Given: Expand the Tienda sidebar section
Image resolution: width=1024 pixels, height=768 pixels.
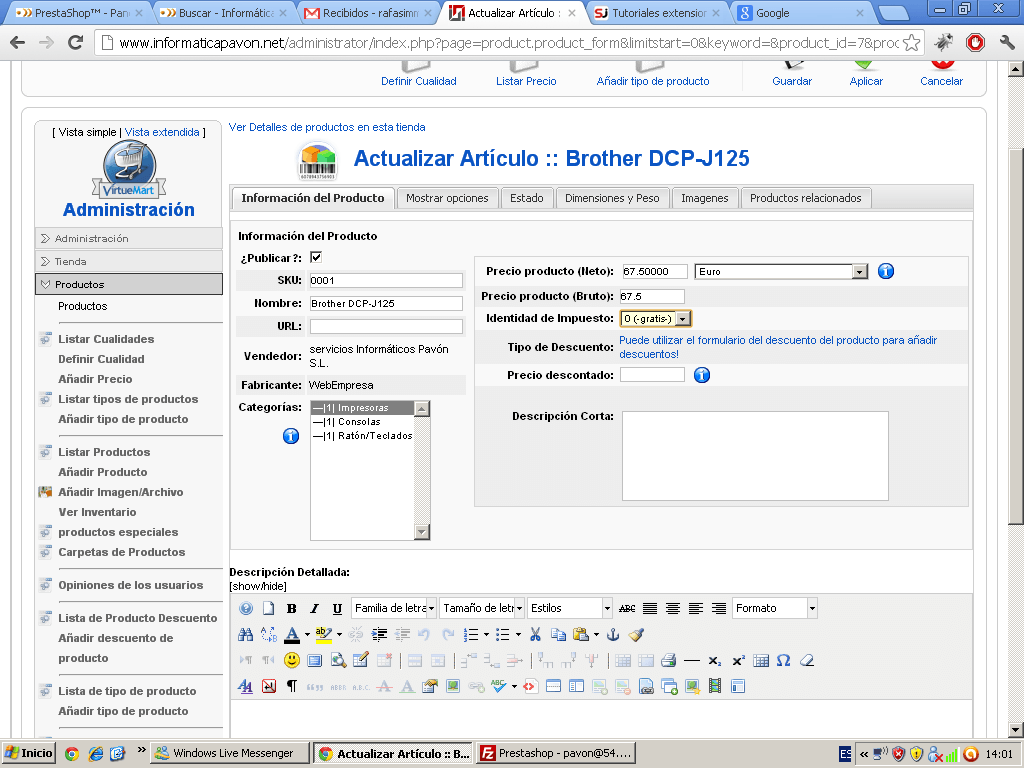Looking at the screenshot, I should coord(129,261).
